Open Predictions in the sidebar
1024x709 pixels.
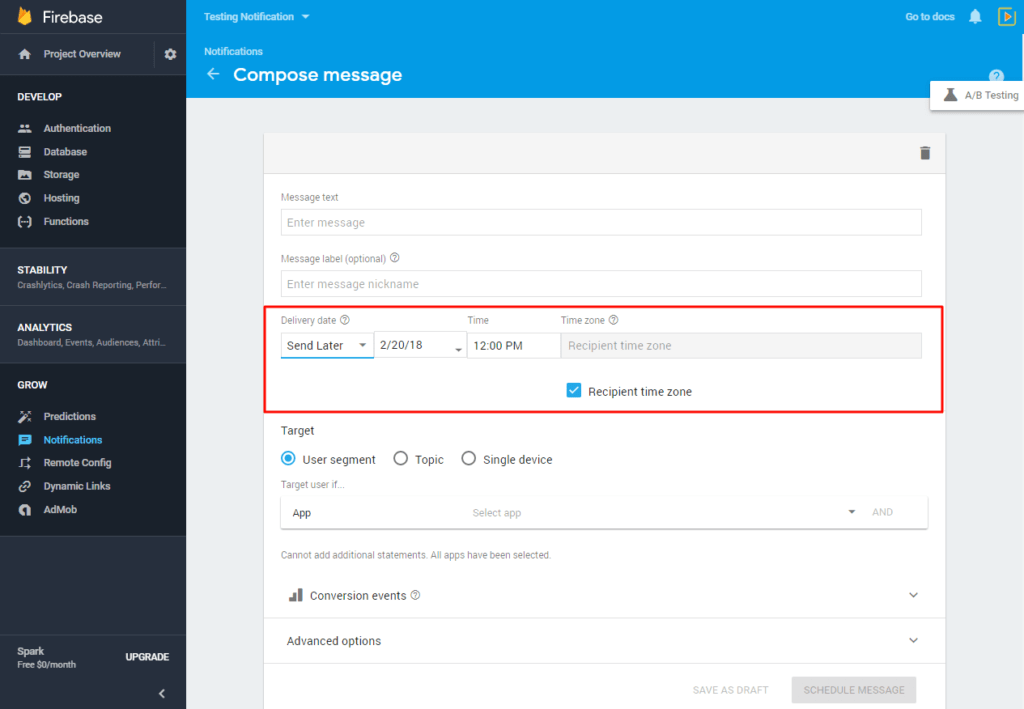pos(70,417)
